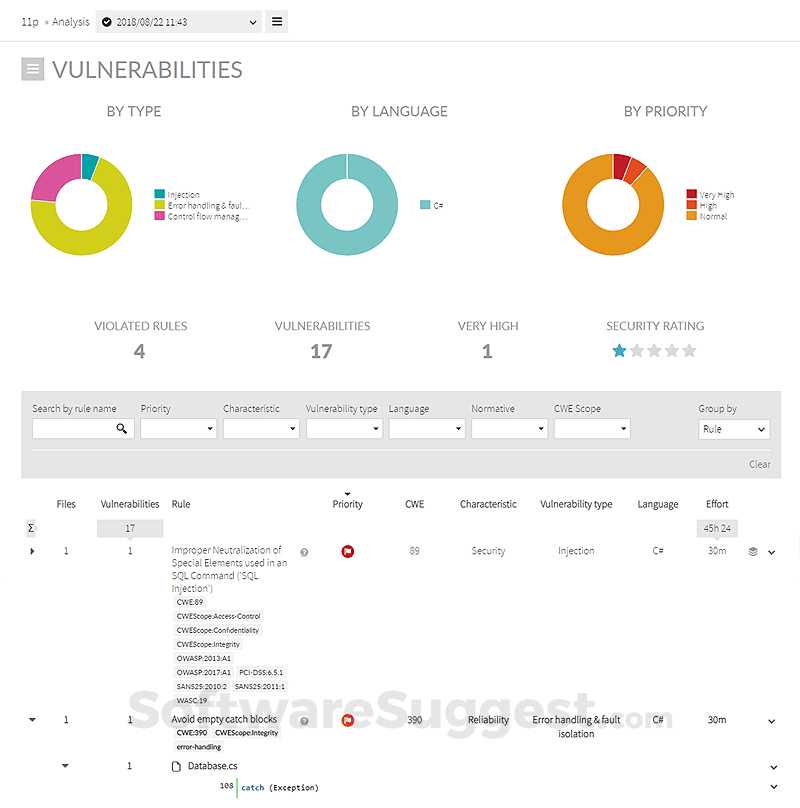Click inside the Search by rule name field
The image size is (800, 808).
pyautogui.click(x=70, y=428)
